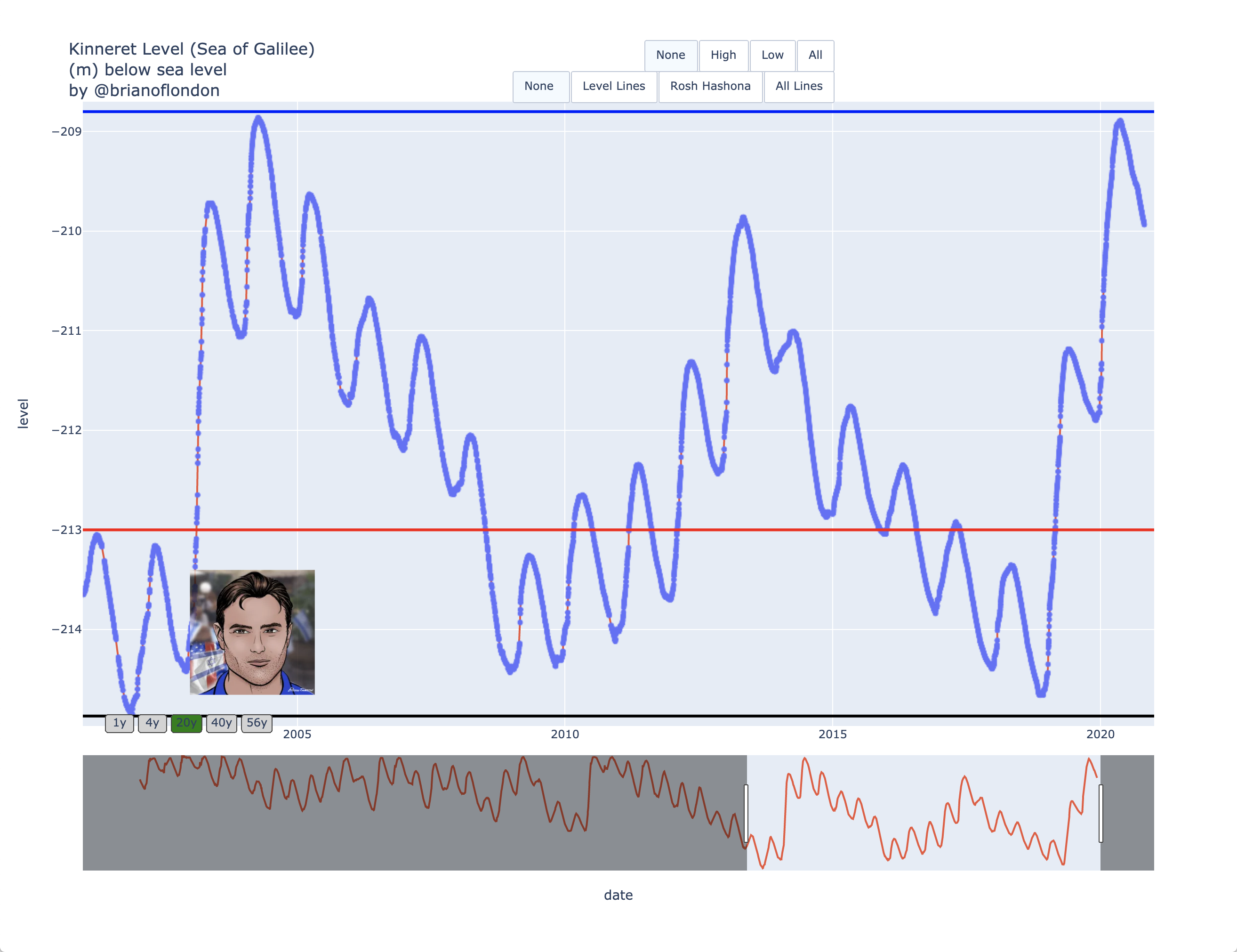Click the darkened left range slider area

click(x=415, y=813)
